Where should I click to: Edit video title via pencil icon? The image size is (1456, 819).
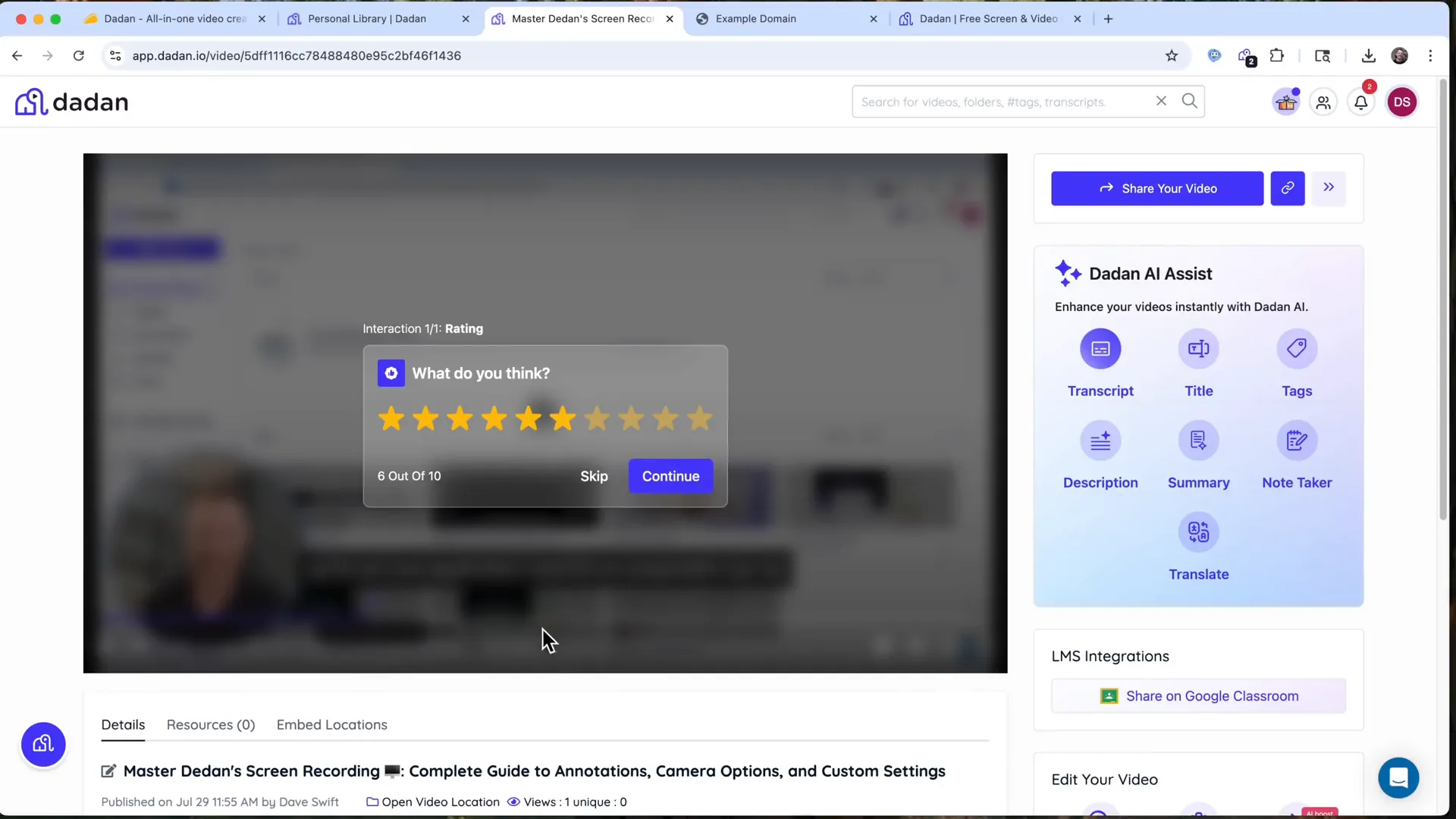(x=108, y=771)
